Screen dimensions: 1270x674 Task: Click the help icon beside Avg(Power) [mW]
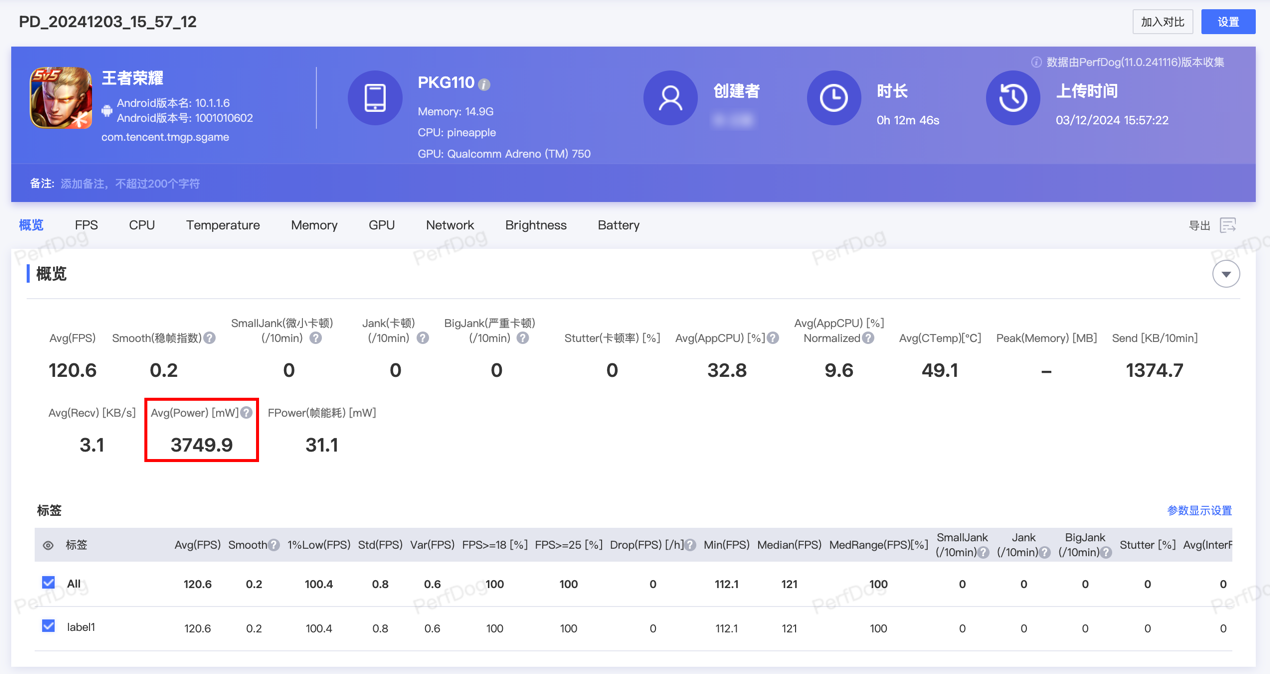tap(246, 413)
